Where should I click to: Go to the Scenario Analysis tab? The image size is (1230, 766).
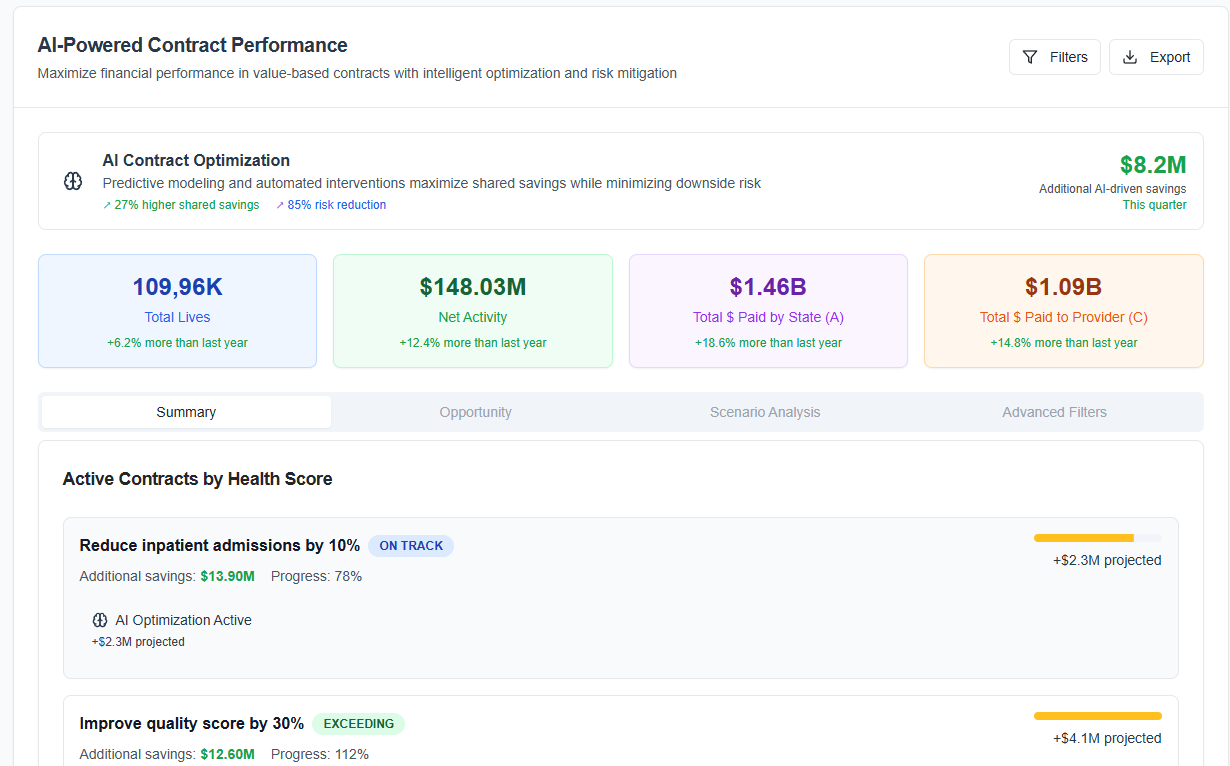765,412
